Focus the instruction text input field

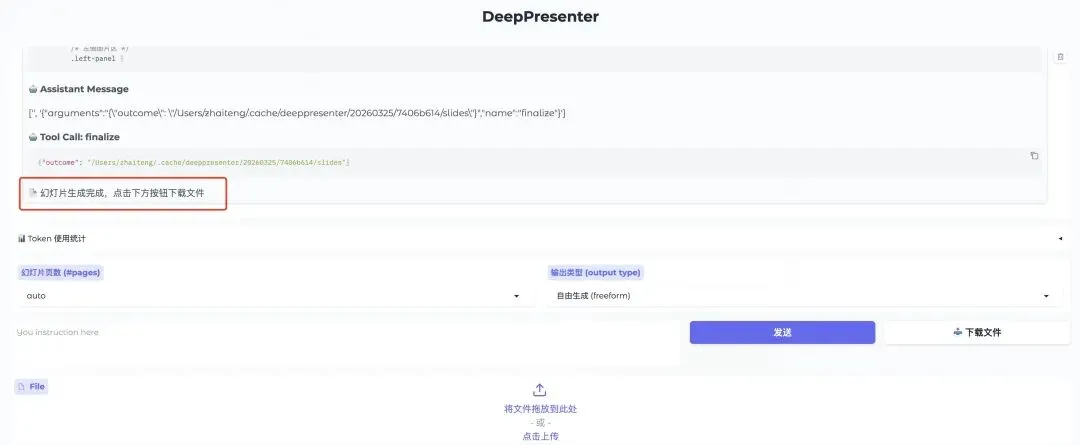(x=346, y=343)
